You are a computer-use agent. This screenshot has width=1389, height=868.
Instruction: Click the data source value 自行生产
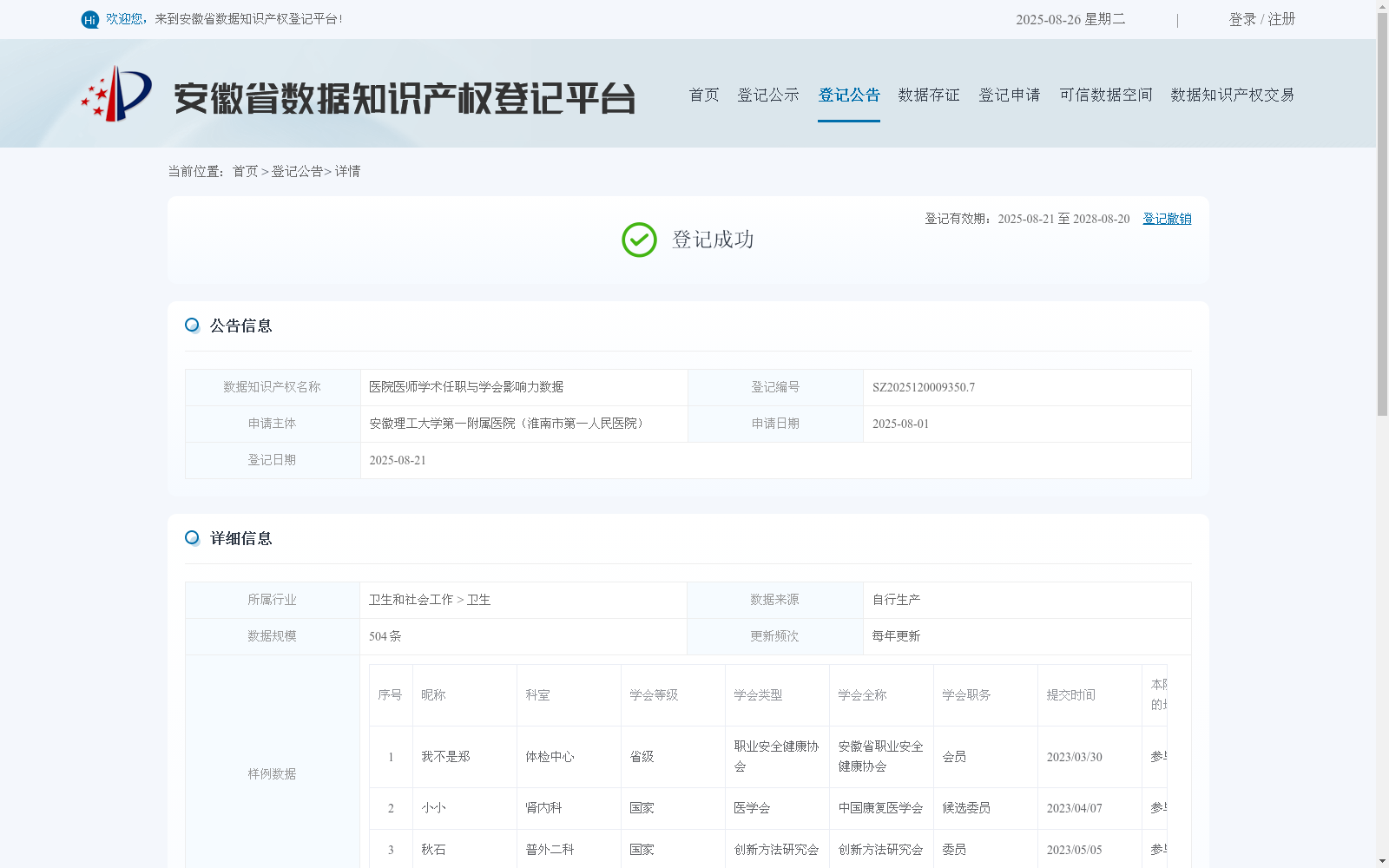[x=896, y=600]
